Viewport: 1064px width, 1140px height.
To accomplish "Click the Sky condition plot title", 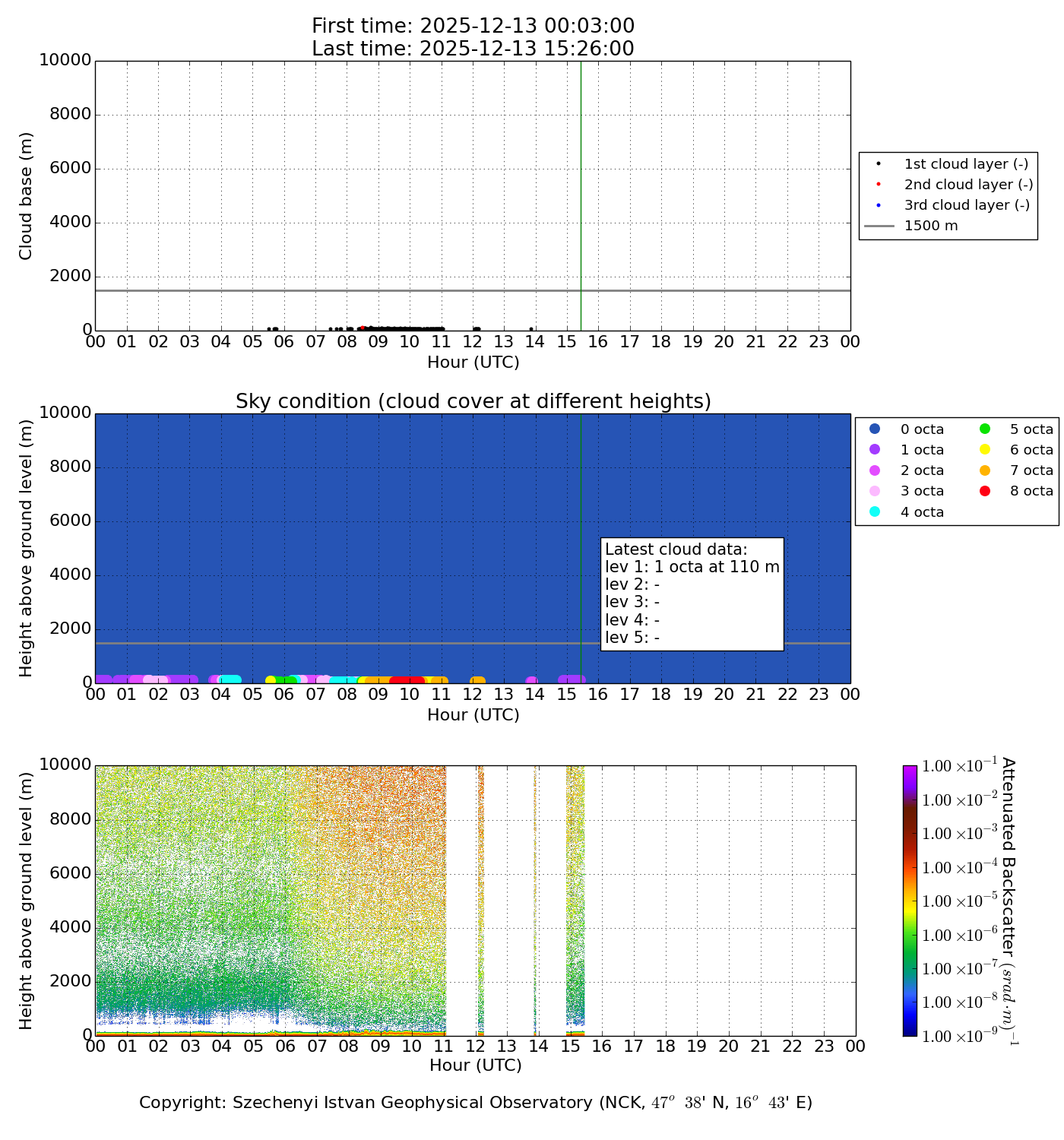I will (x=473, y=401).
